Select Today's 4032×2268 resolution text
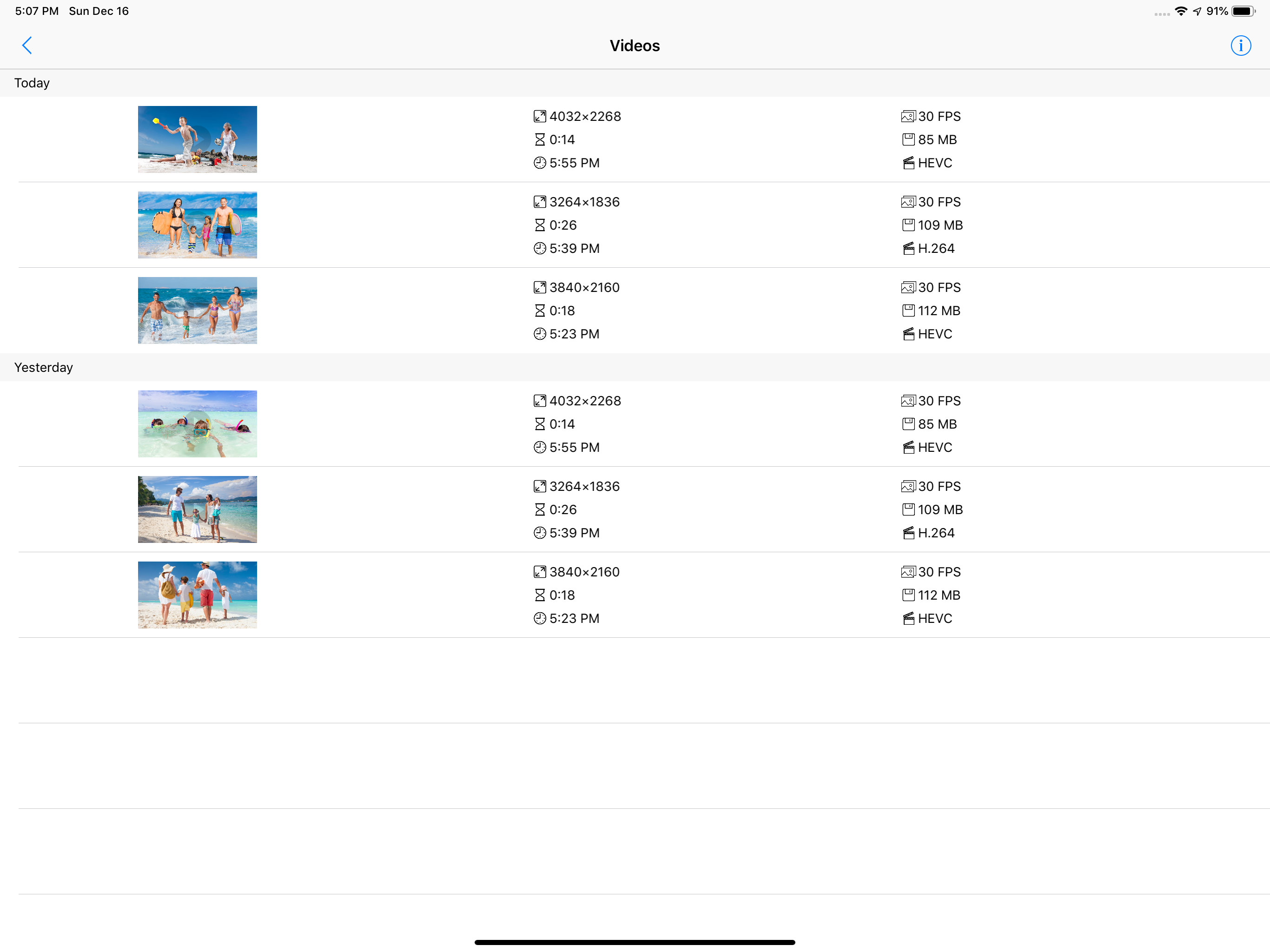Viewport: 1270px width, 952px height. click(585, 116)
